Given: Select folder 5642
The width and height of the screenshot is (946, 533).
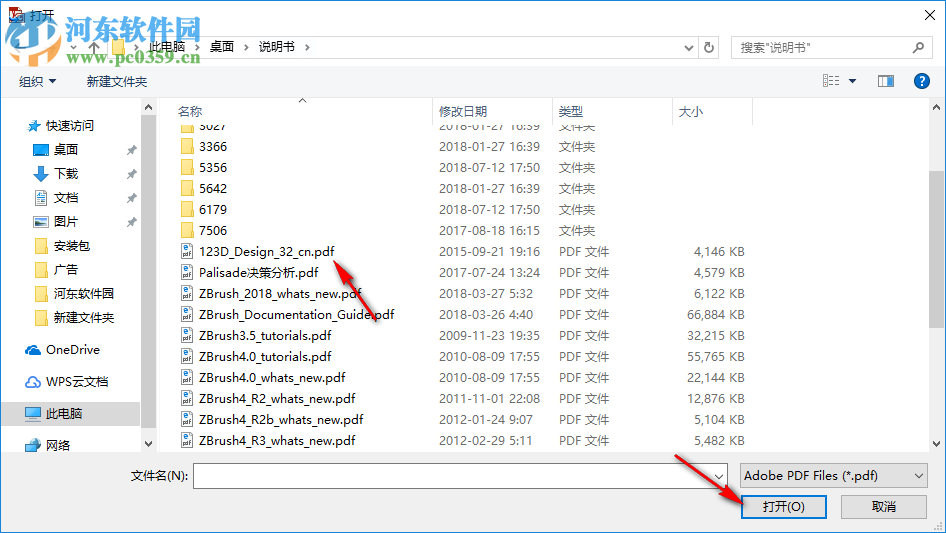Looking at the screenshot, I should [x=213, y=189].
